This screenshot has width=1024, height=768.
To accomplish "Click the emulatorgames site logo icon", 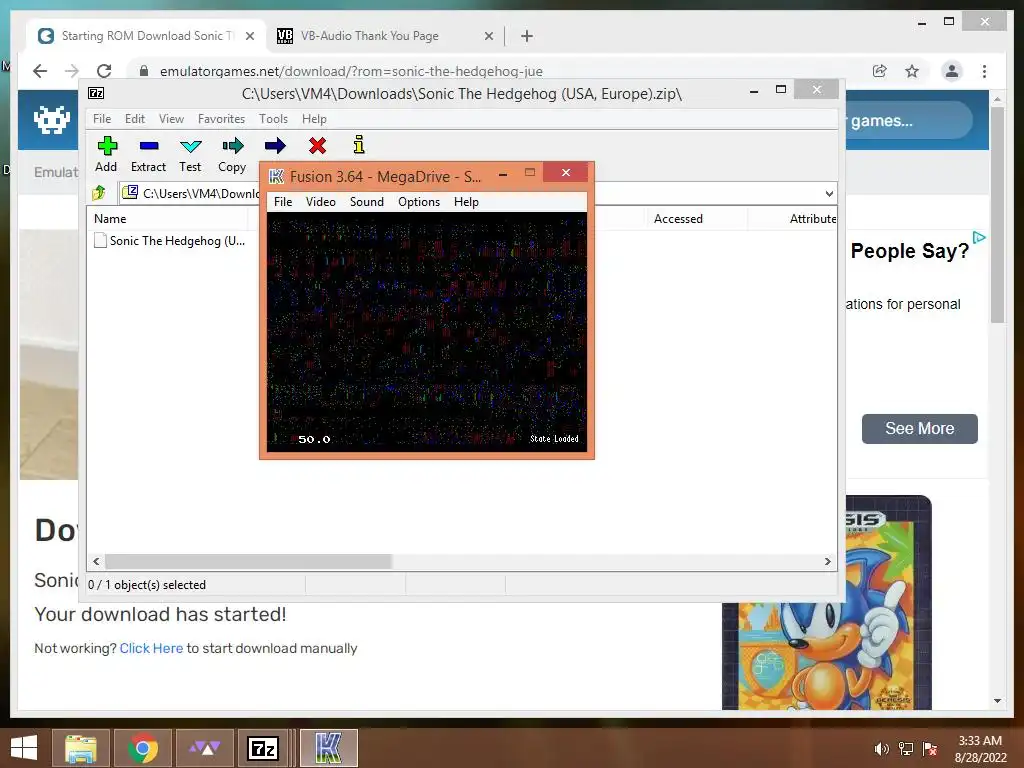I will pyautogui.click(x=52, y=120).
